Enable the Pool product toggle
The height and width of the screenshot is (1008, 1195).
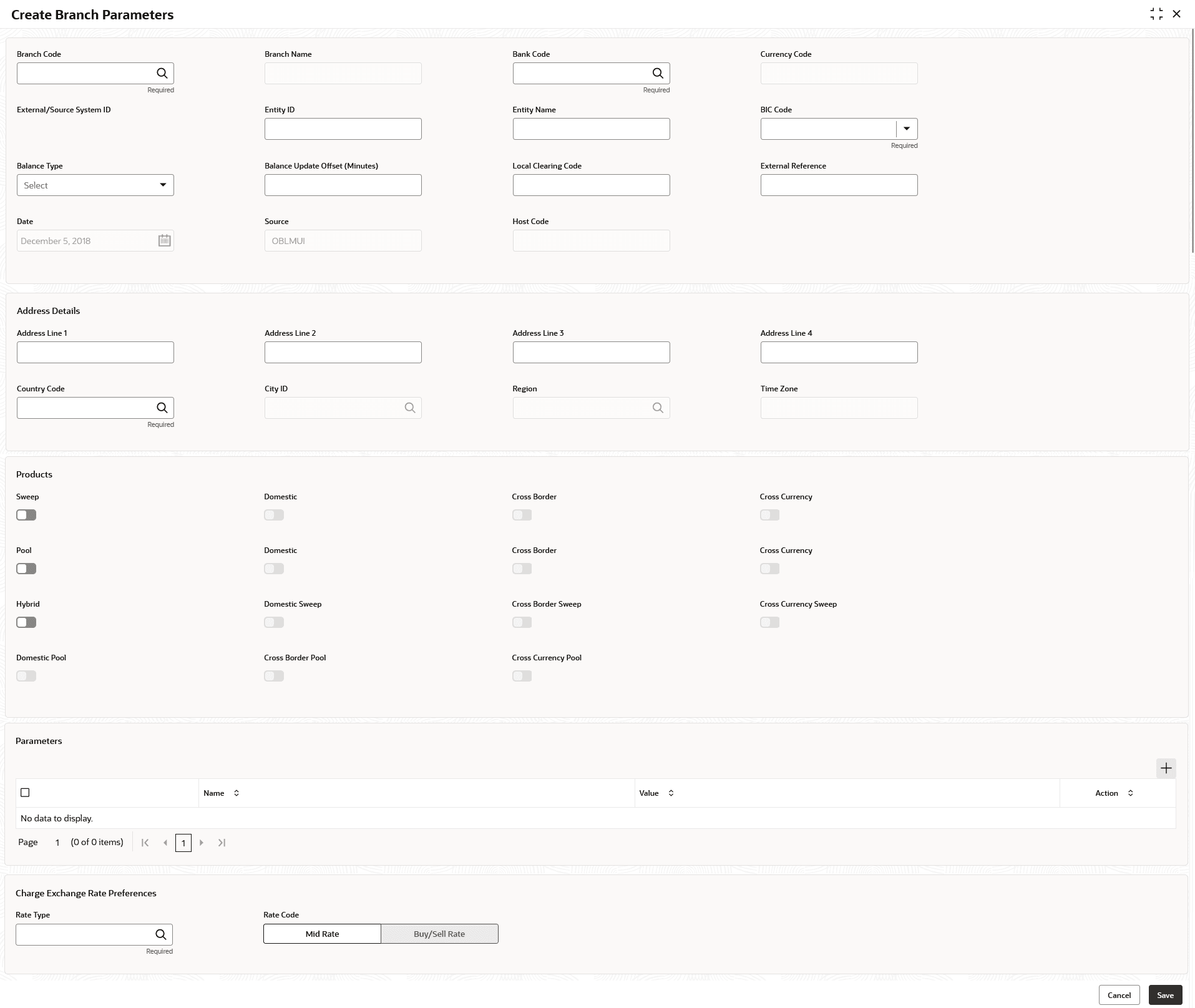[26, 569]
